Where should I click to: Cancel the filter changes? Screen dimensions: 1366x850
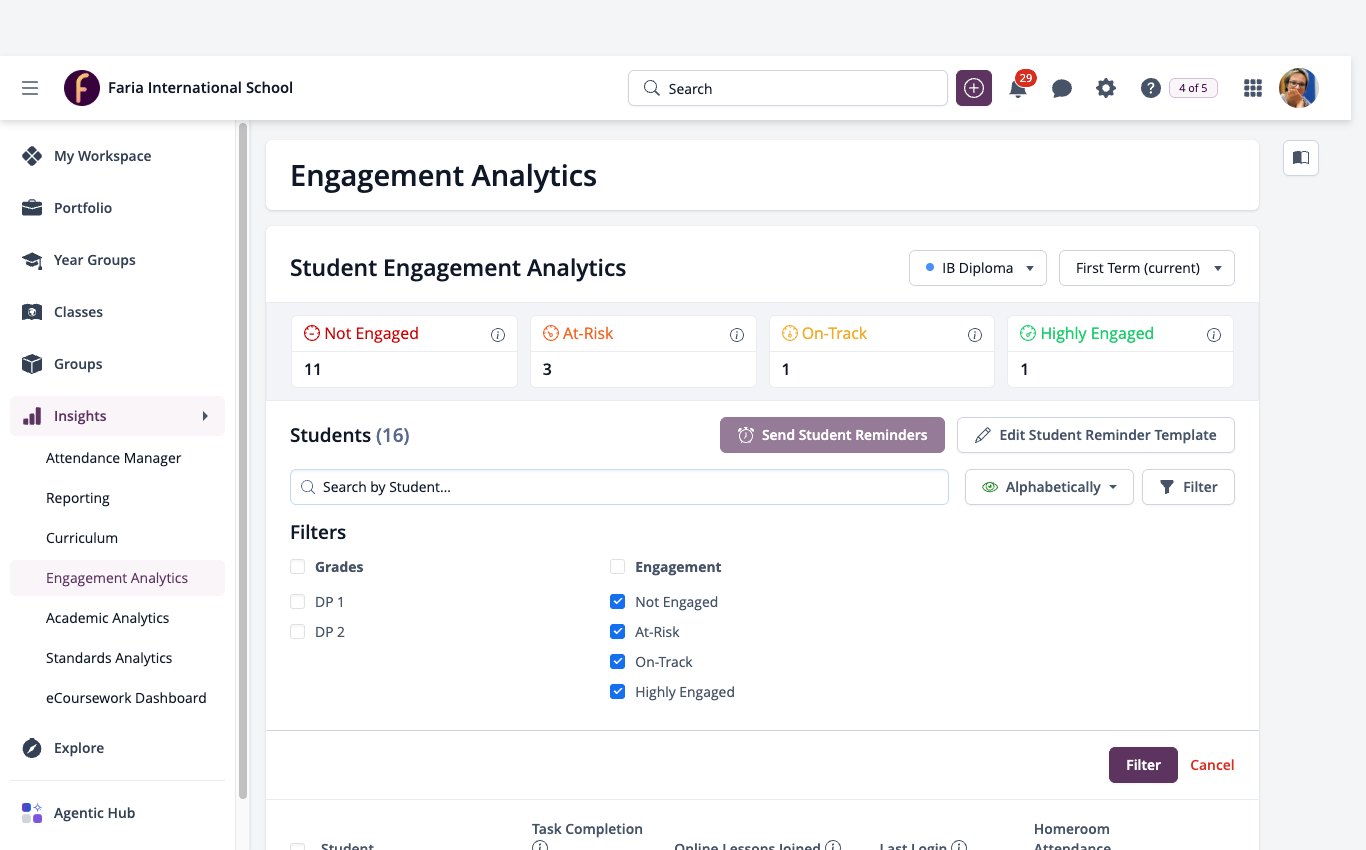(1212, 765)
